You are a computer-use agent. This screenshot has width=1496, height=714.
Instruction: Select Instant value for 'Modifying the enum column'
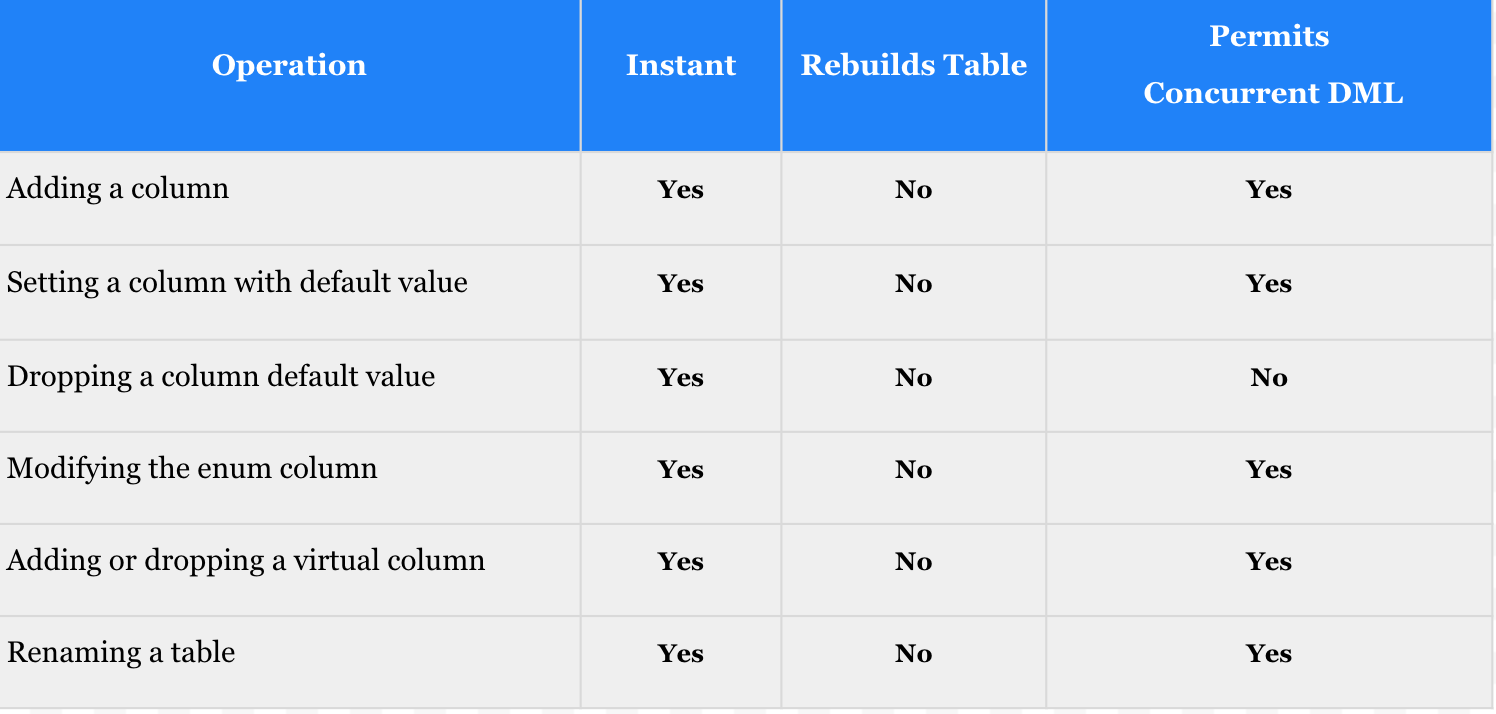coord(681,470)
